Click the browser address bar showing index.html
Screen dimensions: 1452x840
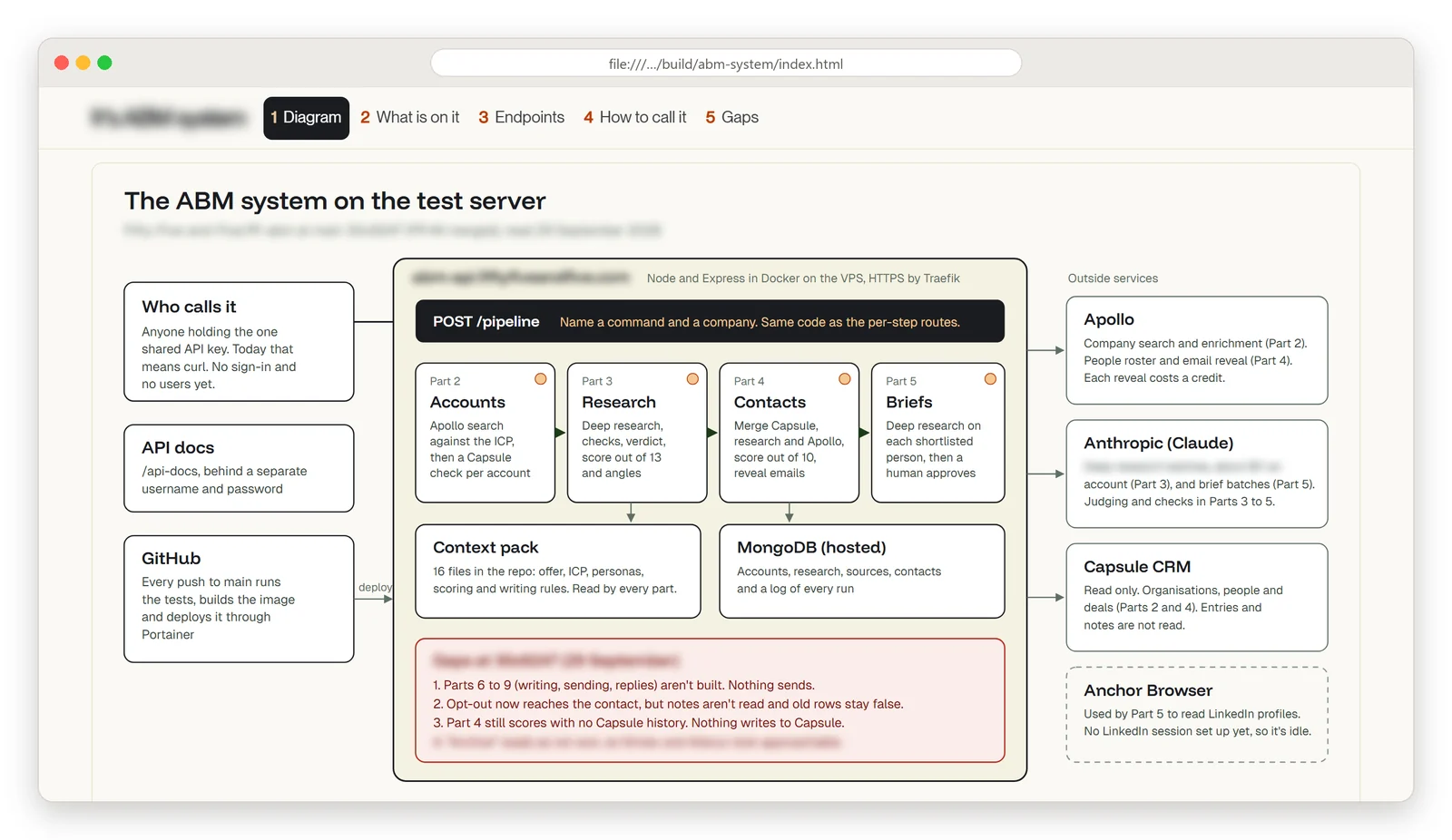click(x=726, y=63)
